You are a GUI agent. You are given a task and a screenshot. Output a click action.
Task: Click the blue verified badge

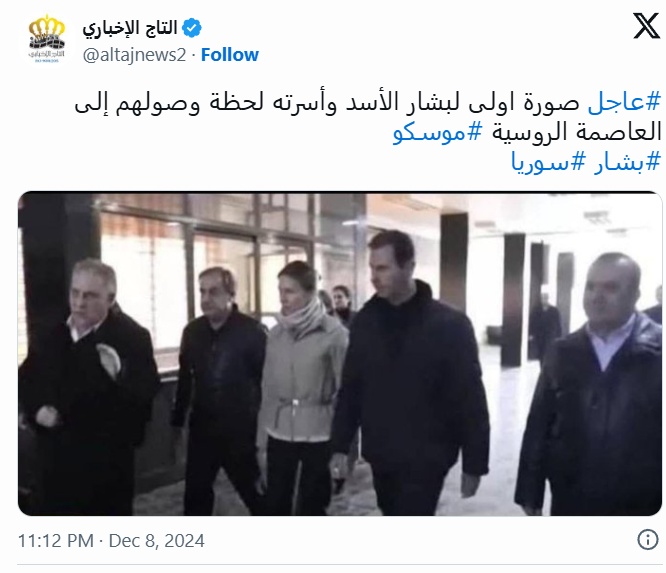(192, 28)
